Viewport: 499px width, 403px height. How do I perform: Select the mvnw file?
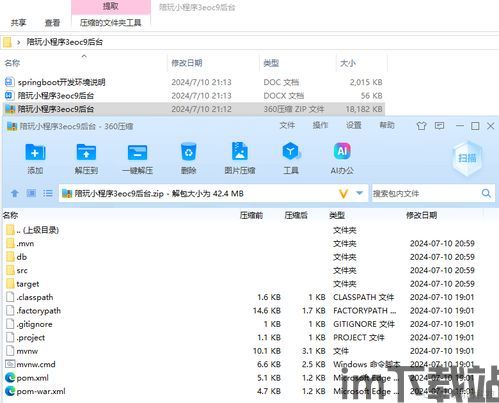(x=27, y=351)
